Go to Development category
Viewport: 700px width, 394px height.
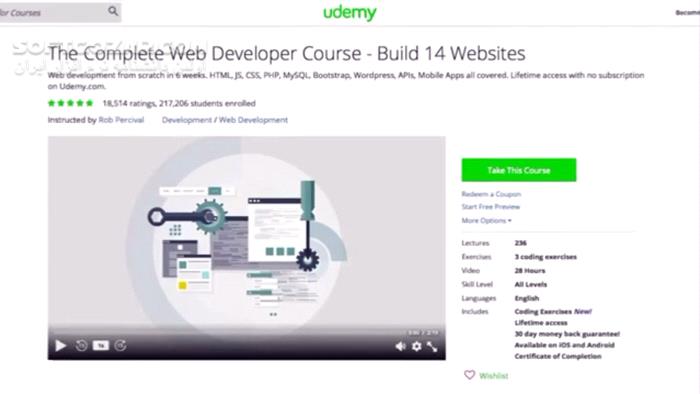[187, 120]
